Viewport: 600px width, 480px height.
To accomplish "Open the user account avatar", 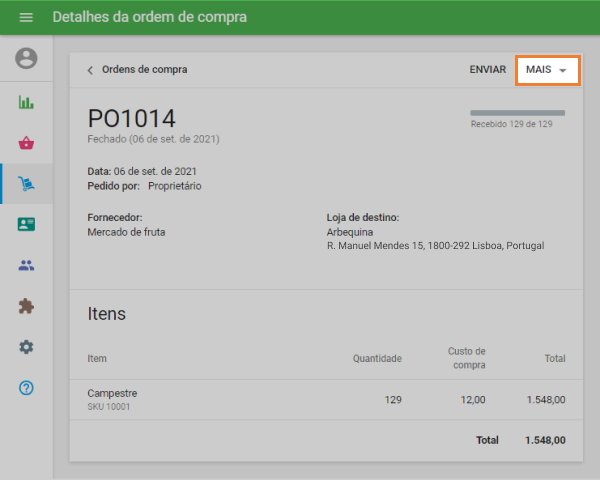I will click(26, 59).
